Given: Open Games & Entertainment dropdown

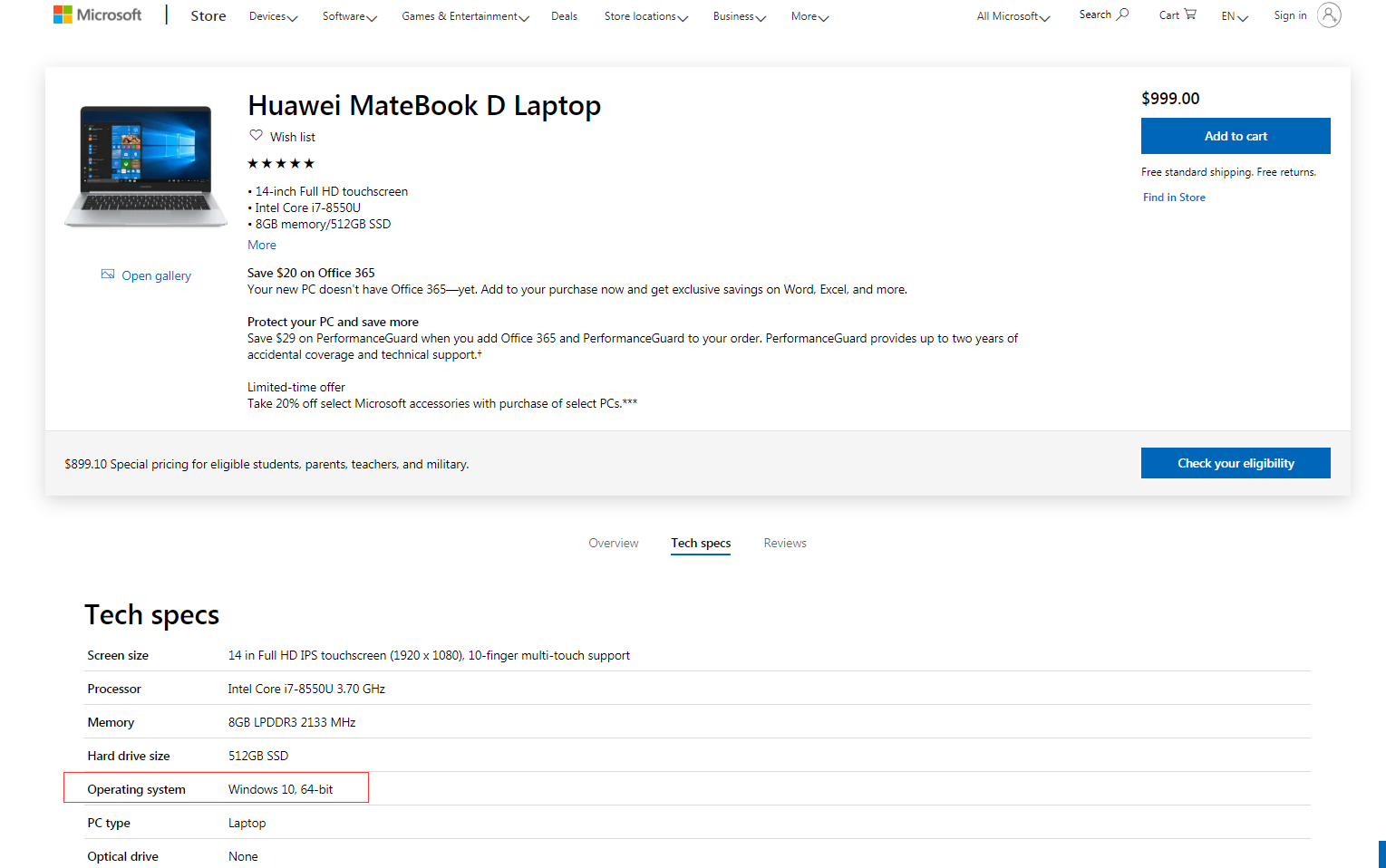Looking at the screenshot, I should [465, 16].
